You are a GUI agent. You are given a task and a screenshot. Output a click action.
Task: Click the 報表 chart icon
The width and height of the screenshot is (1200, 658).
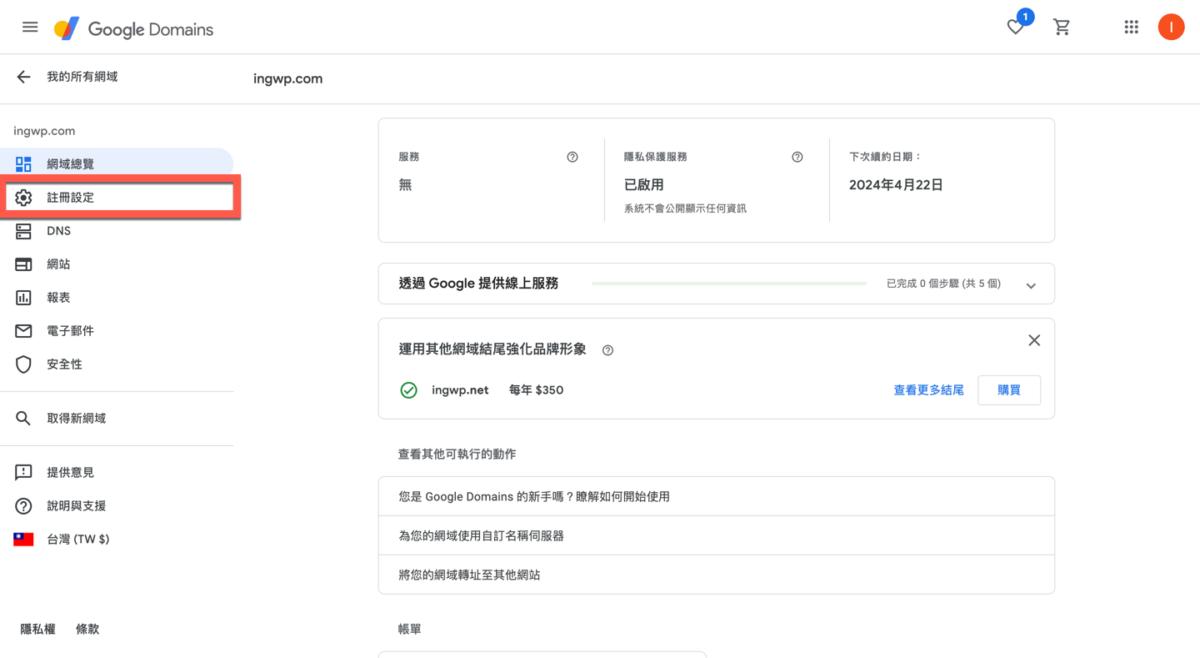pos(24,298)
